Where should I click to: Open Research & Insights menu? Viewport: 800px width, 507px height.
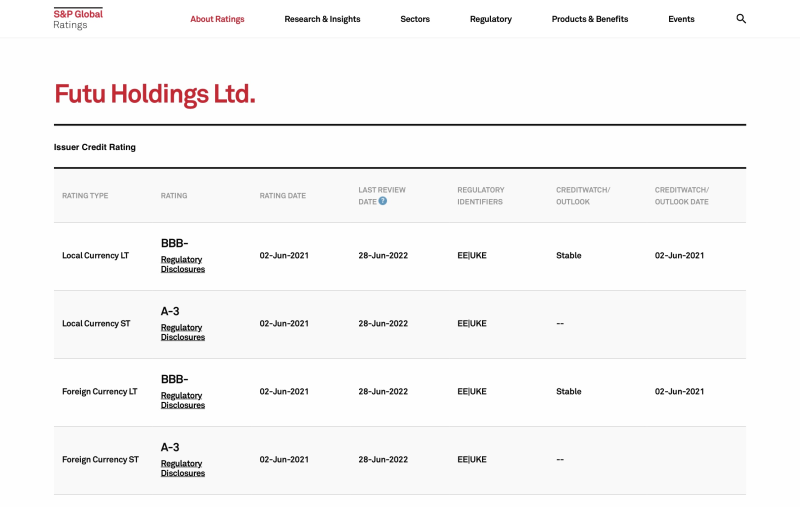click(x=322, y=19)
